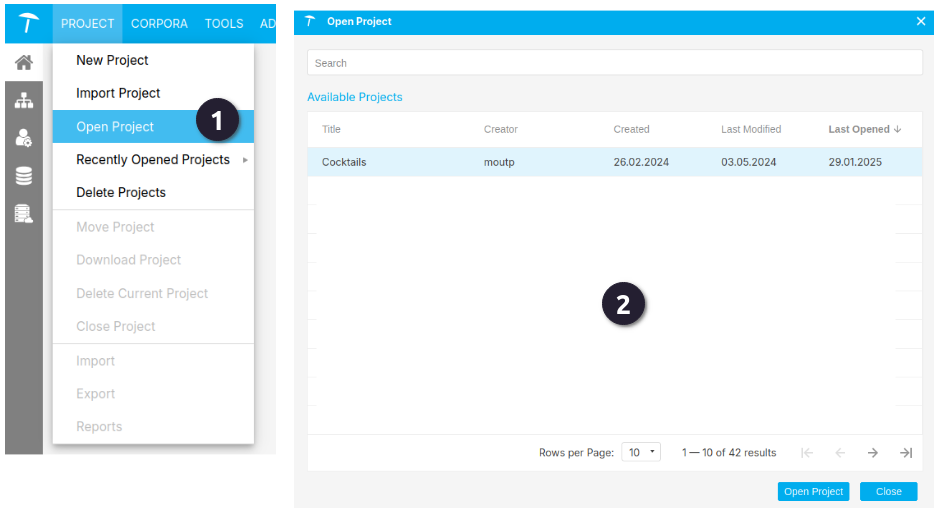Select the Cocktails project row
945x515 pixels.
tap(615, 162)
